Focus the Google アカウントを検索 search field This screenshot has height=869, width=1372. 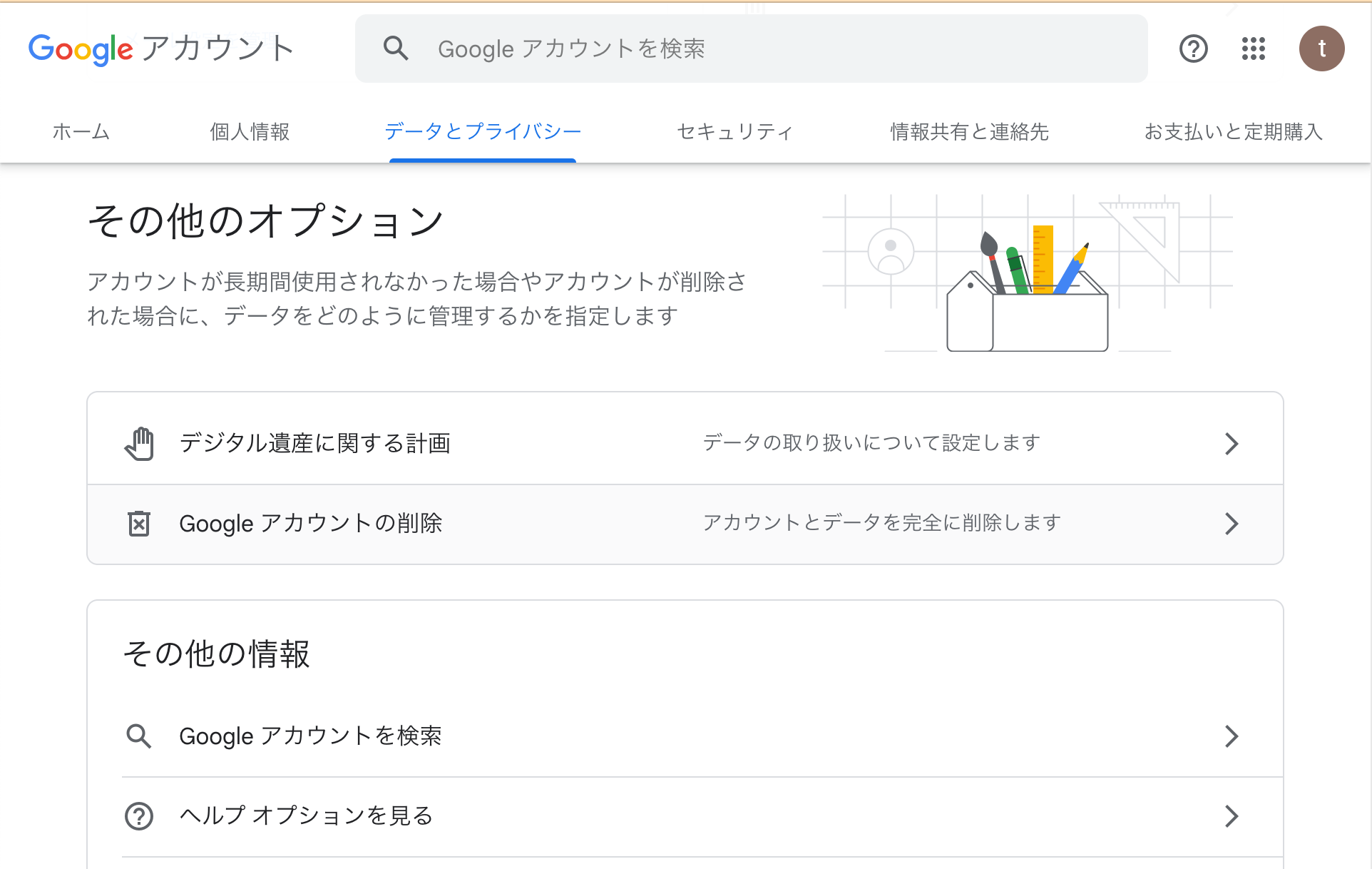(752, 49)
